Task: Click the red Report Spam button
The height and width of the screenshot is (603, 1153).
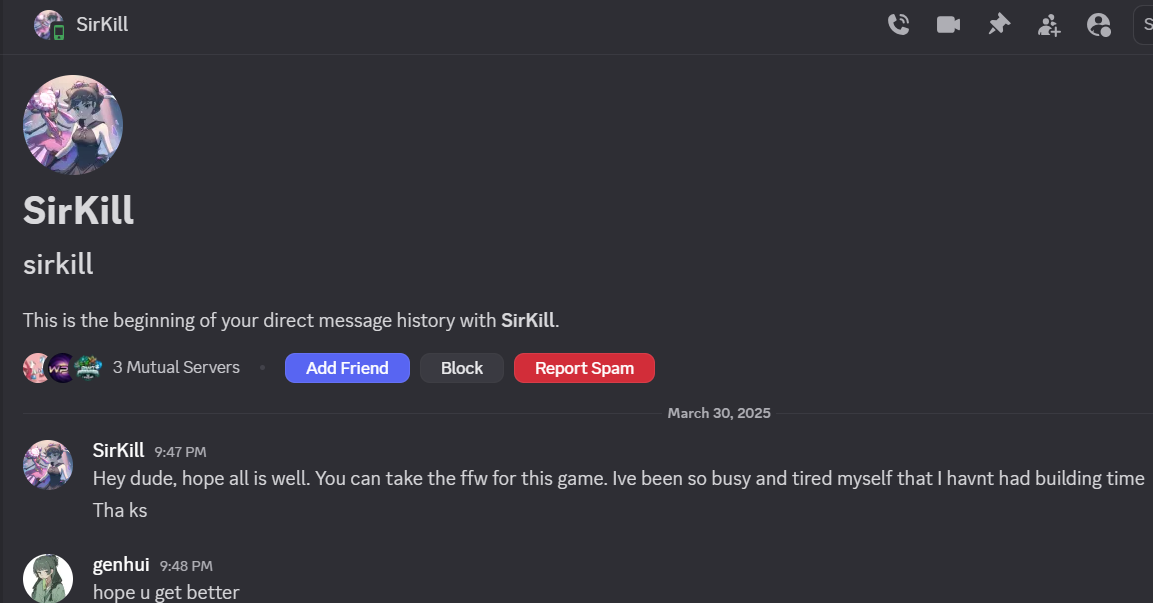Action: click(x=584, y=368)
